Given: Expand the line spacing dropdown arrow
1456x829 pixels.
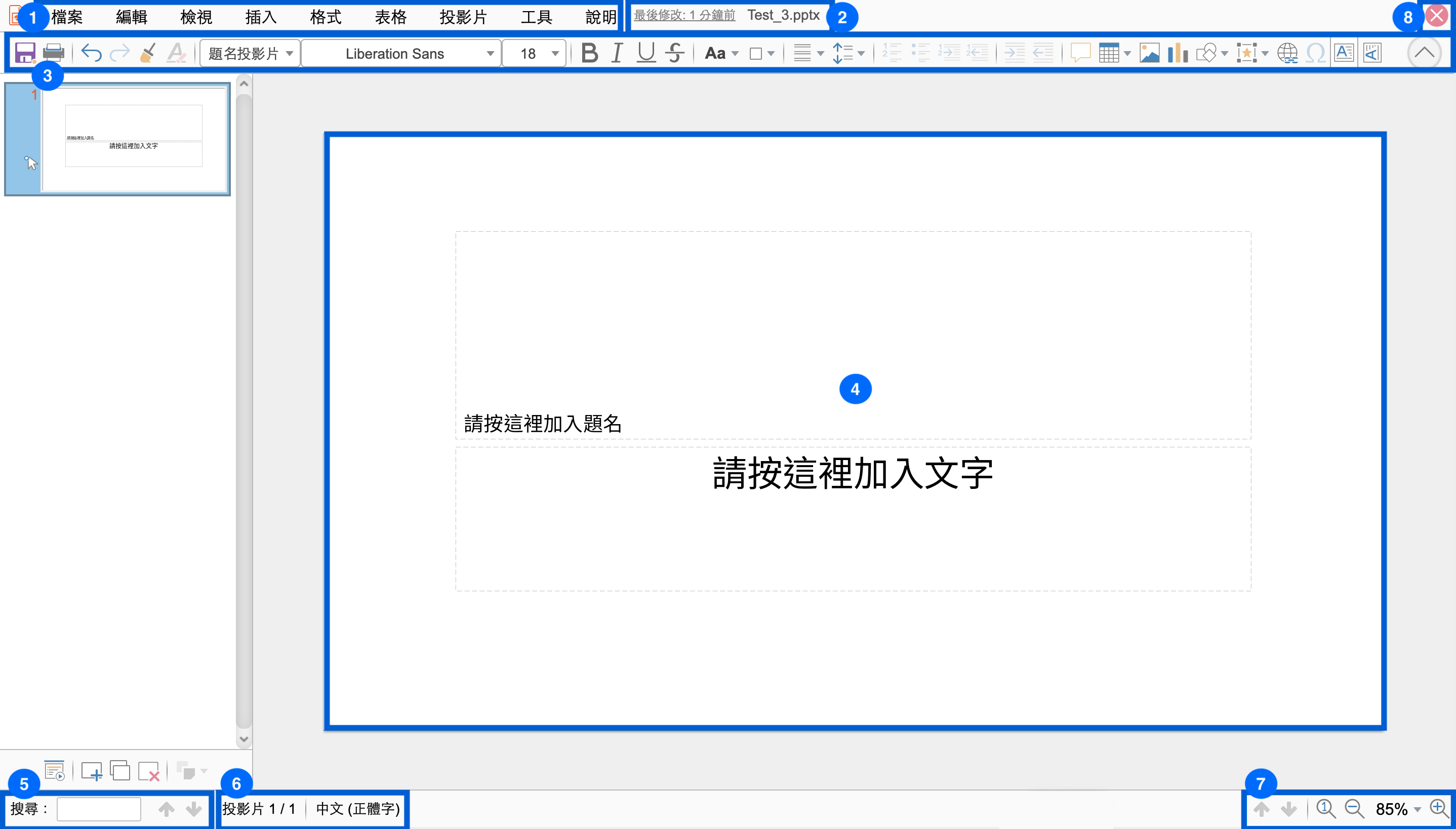Looking at the screenshot, I should tap(861, 54).
